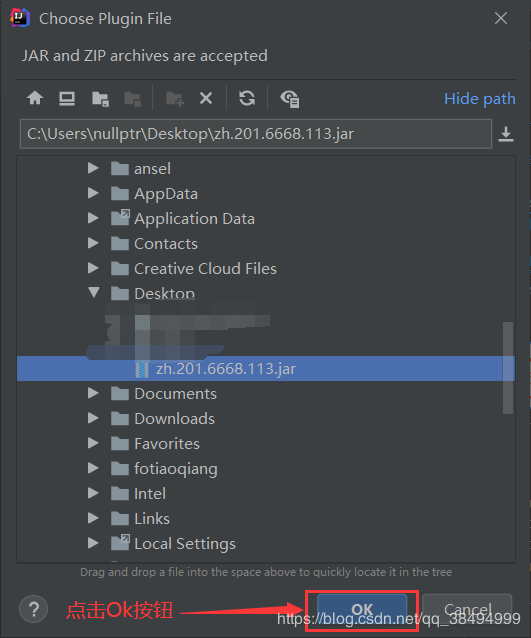Jump to Desktop directory icon
This screenshot has width=531, height=638.
(67, 98)
